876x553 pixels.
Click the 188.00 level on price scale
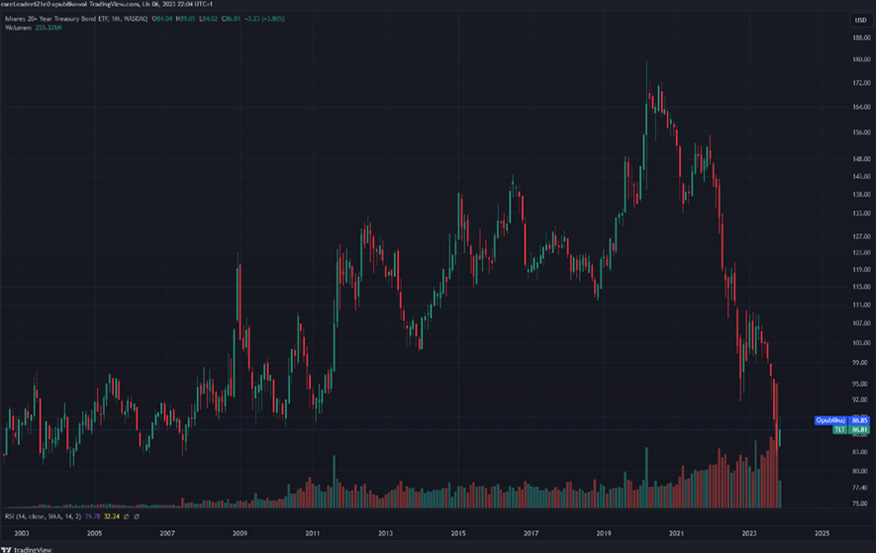click(x=859, y=38)
